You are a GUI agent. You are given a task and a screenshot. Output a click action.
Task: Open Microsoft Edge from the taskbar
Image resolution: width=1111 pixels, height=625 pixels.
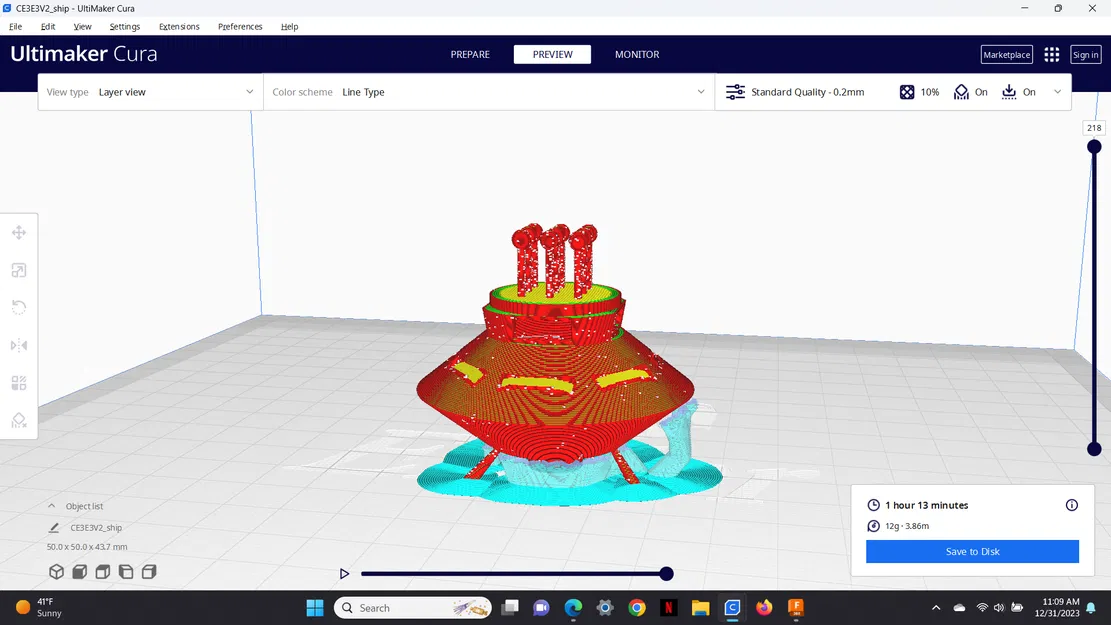coord(573,608)
